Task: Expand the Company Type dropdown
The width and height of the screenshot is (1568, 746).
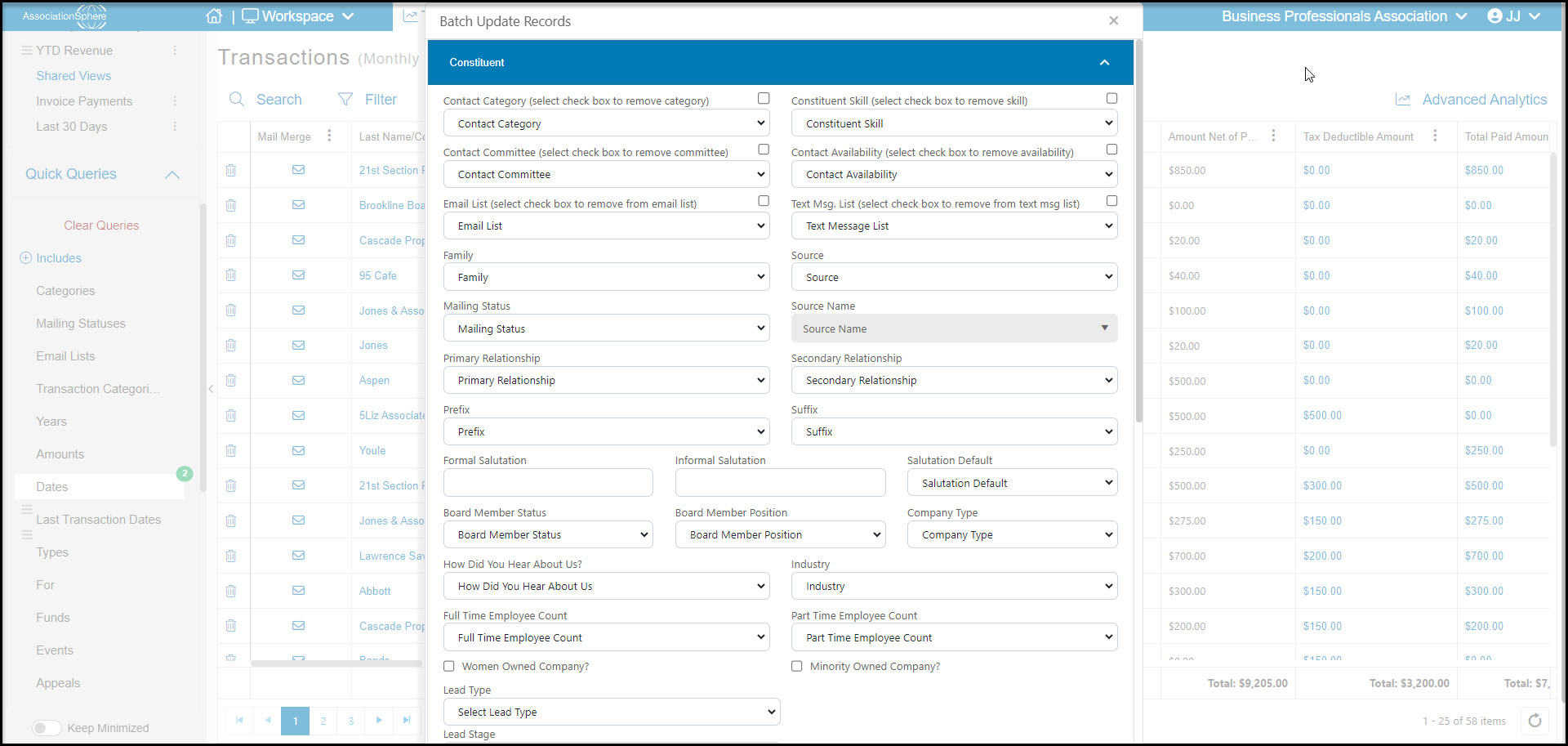Action: tap(1012, 534)
